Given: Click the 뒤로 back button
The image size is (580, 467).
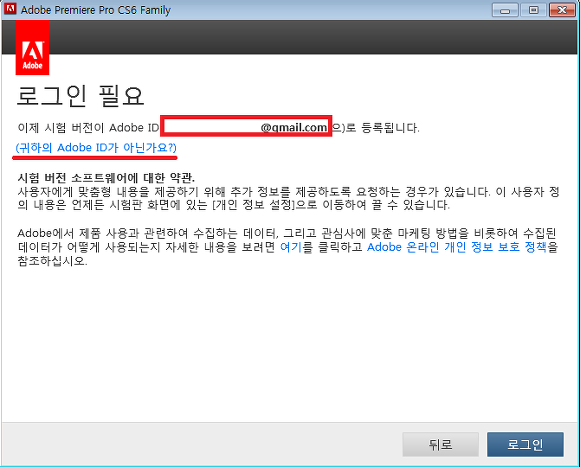Looking at the screenshot, I should click(440, 444).
